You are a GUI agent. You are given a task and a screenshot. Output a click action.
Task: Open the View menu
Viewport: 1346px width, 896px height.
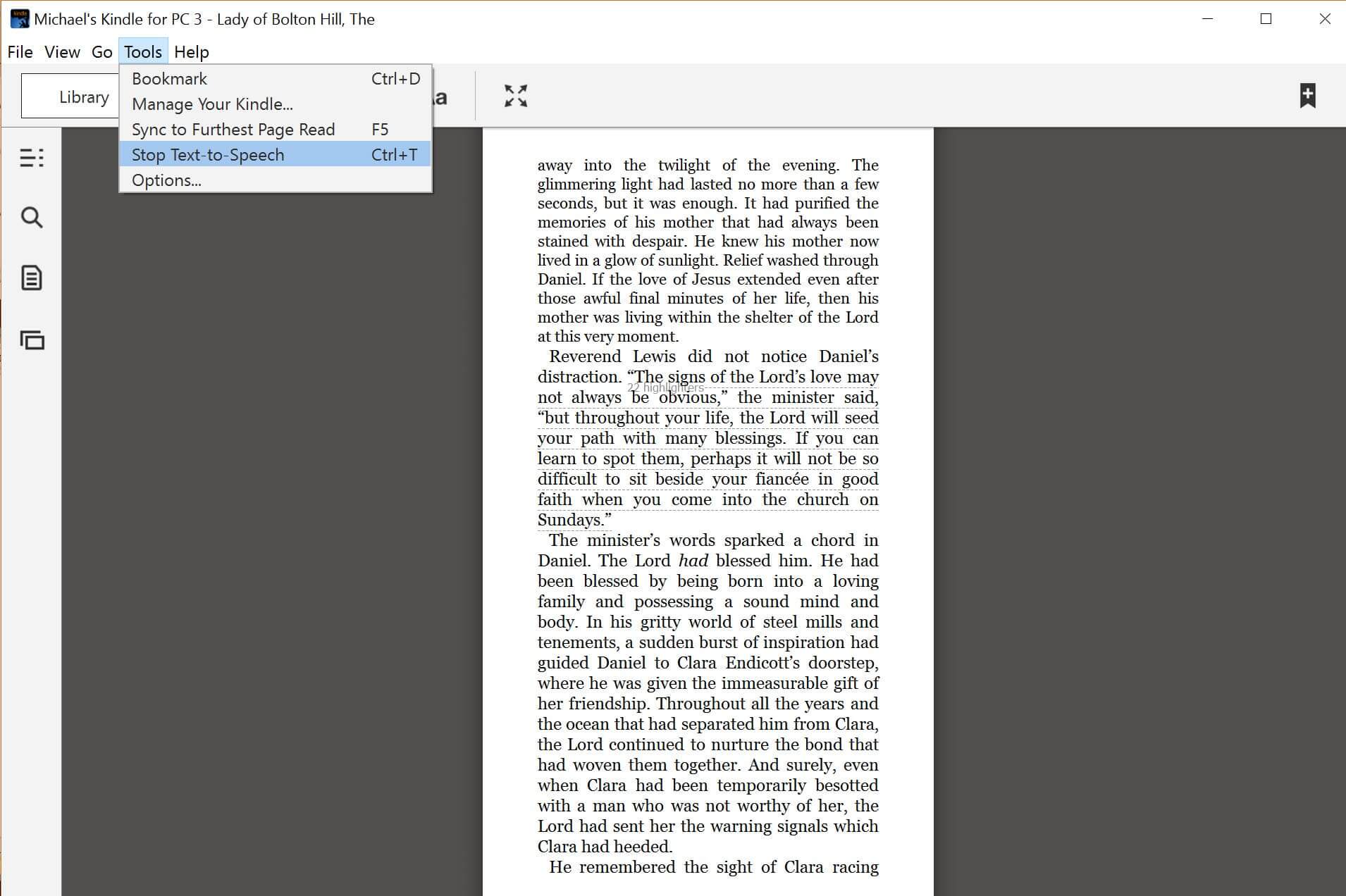click(62, 52)
